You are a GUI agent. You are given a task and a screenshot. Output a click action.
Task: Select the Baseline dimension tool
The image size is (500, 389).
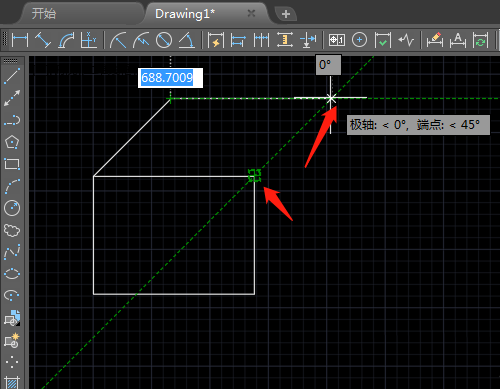238,40
